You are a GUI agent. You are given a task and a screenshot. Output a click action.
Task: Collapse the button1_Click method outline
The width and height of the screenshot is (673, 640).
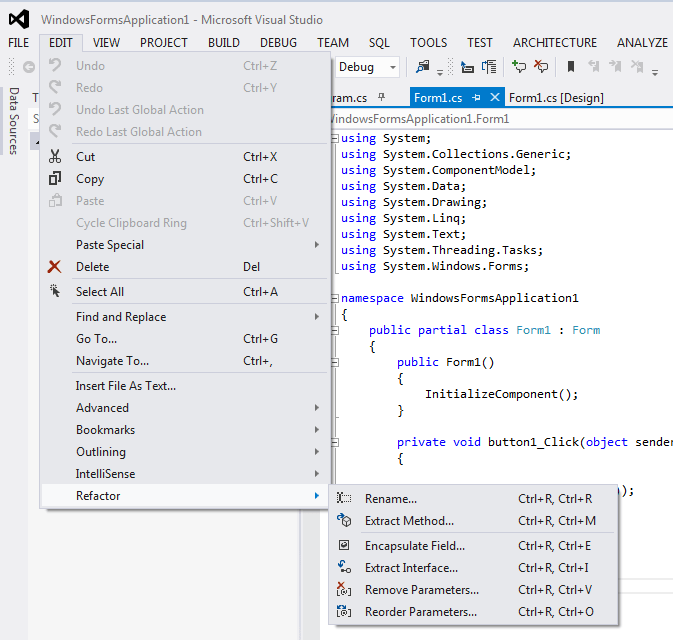click(335, 442)
